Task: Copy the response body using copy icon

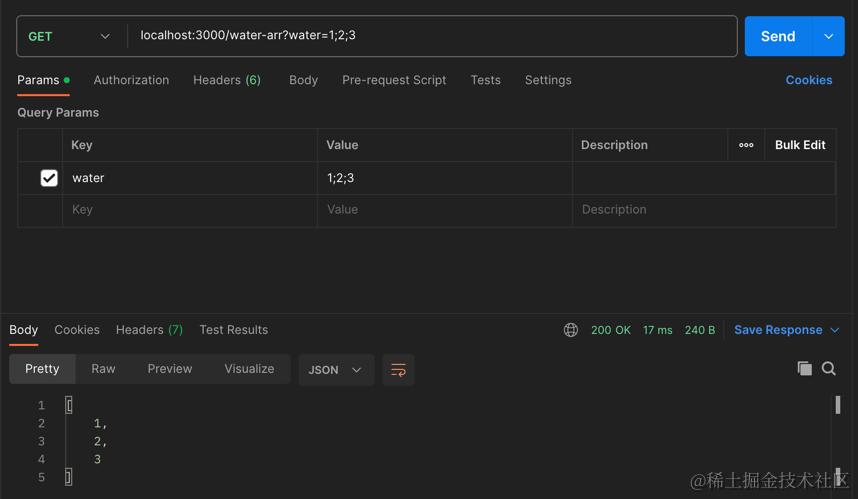Action: tap(804, 369)
